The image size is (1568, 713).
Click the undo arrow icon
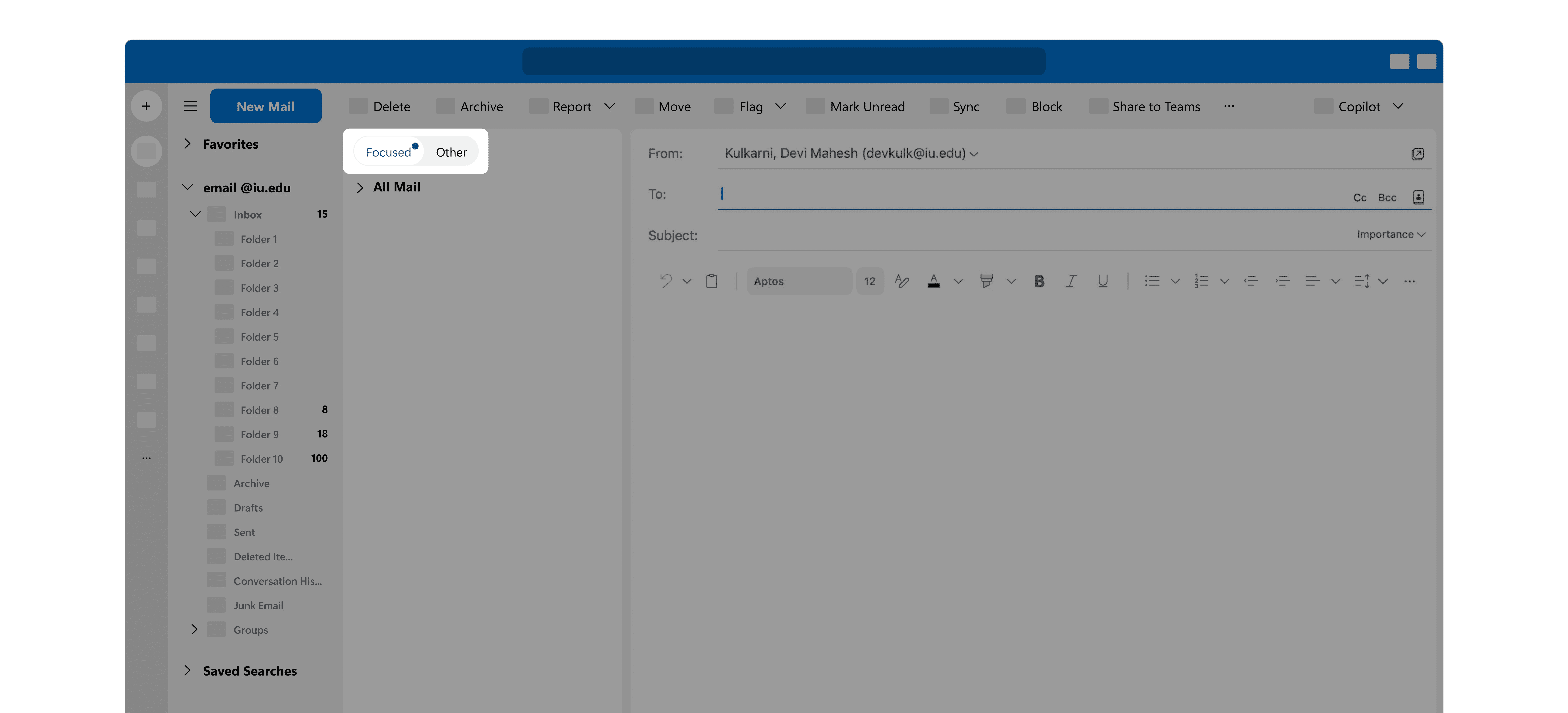click(x=666, y=281)
